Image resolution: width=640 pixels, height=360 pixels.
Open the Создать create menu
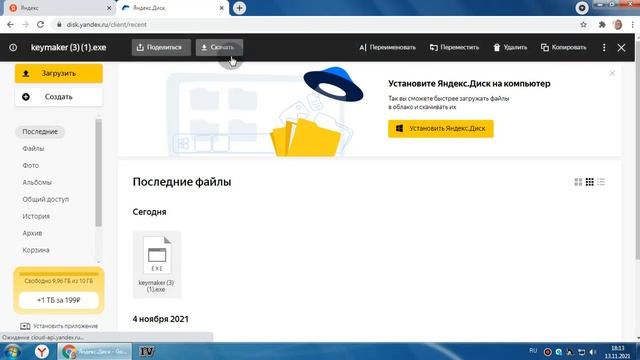point(59,97)
